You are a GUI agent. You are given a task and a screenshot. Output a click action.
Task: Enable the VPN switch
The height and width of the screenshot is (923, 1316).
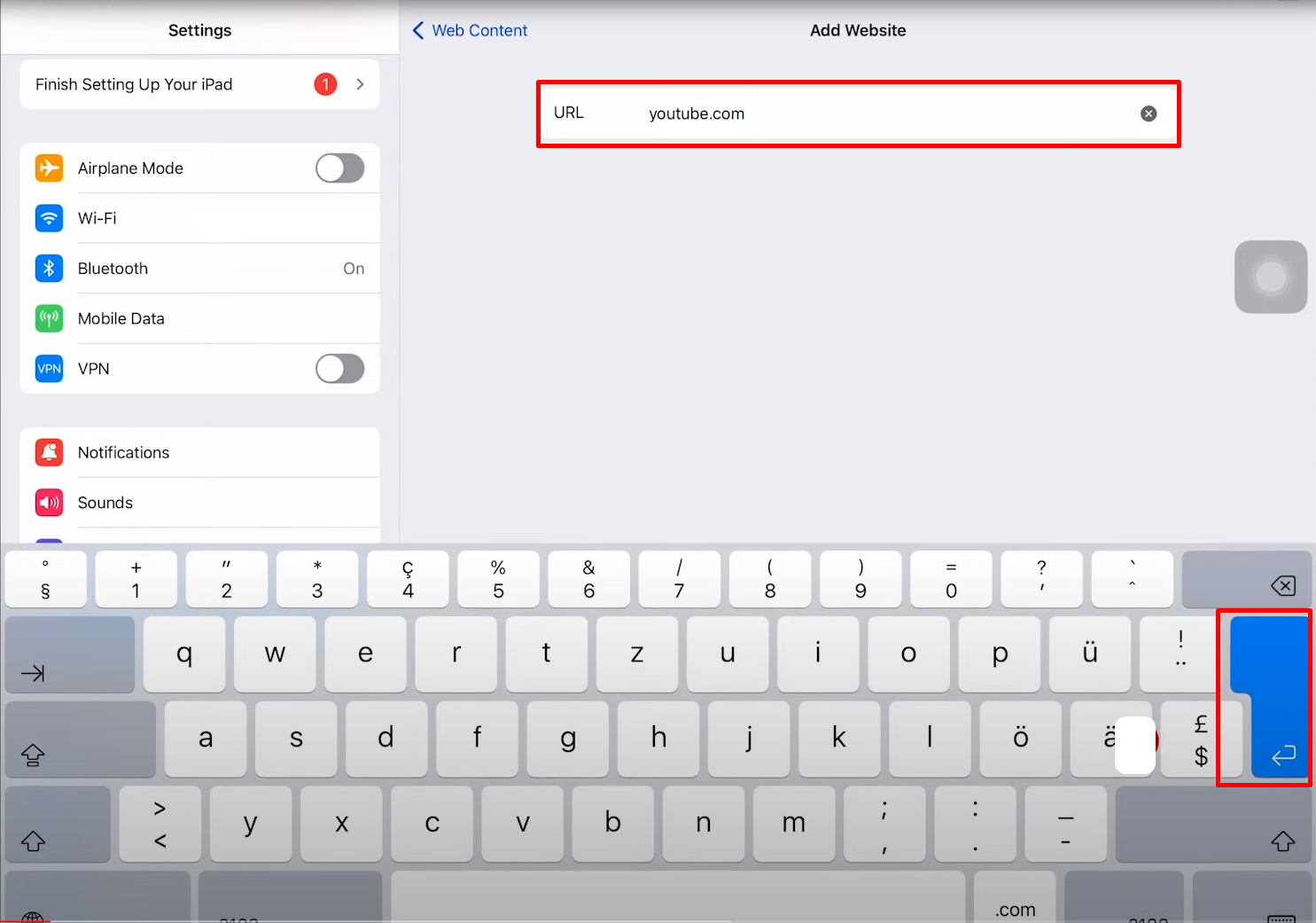tap(339, 369)
